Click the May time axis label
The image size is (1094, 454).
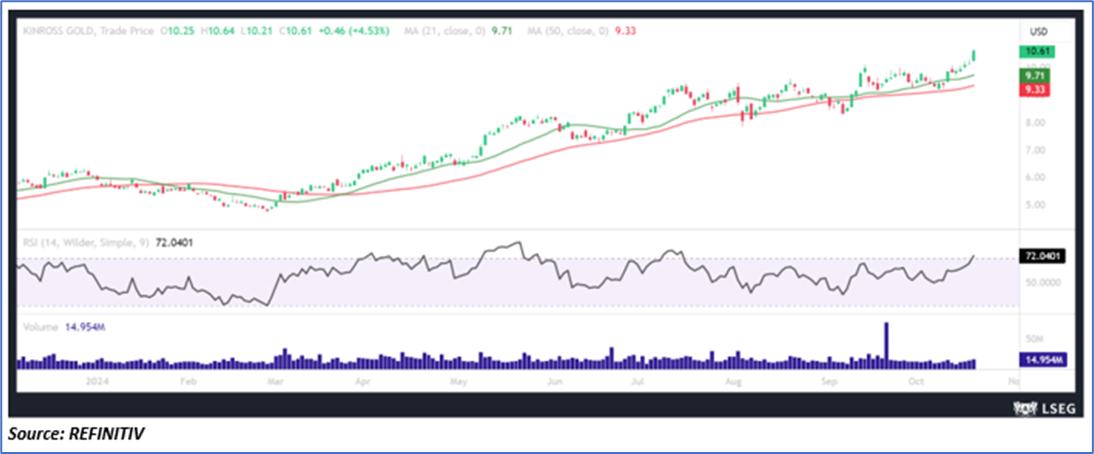click(x=458, y=382)
